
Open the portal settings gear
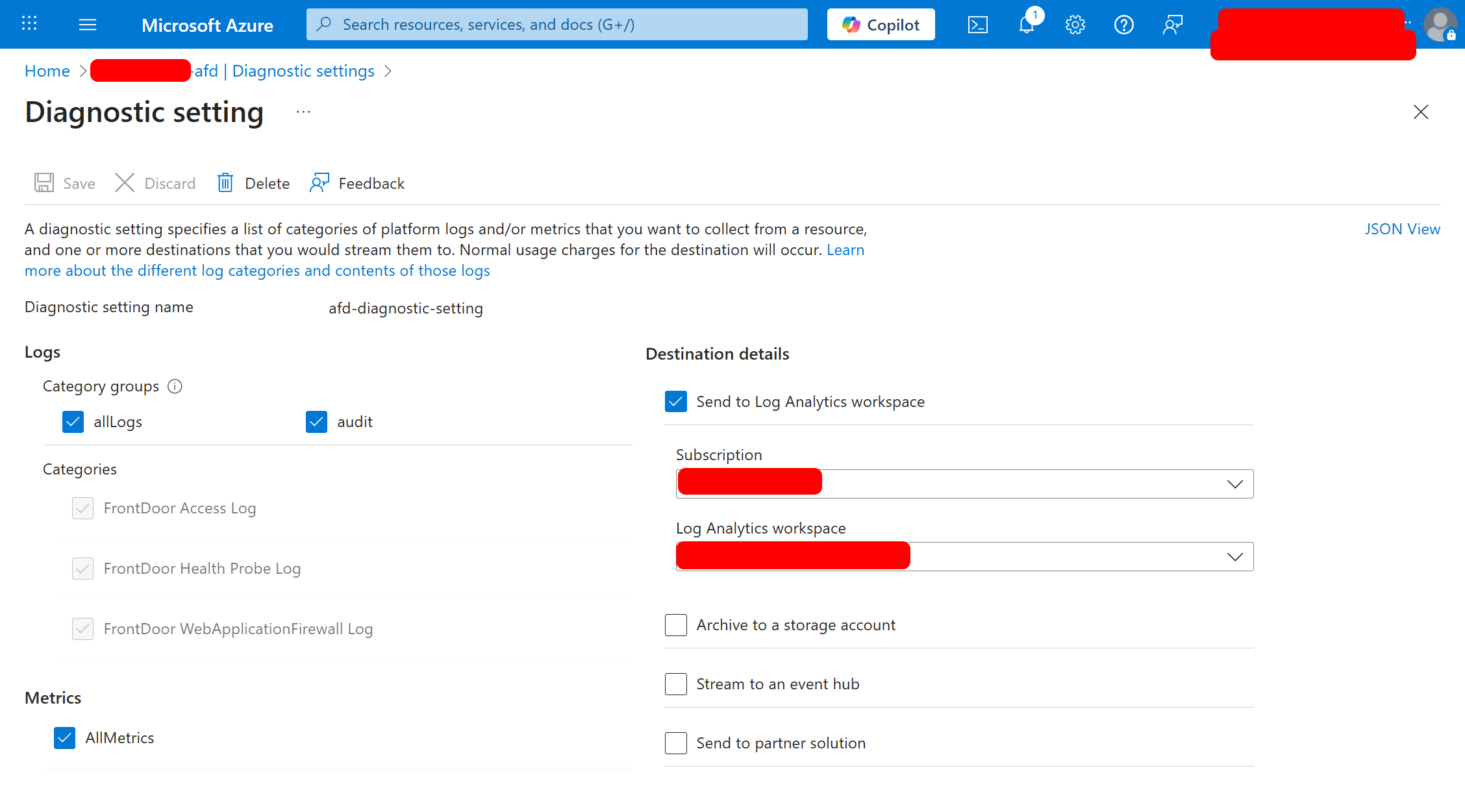tap(1075, 24)
